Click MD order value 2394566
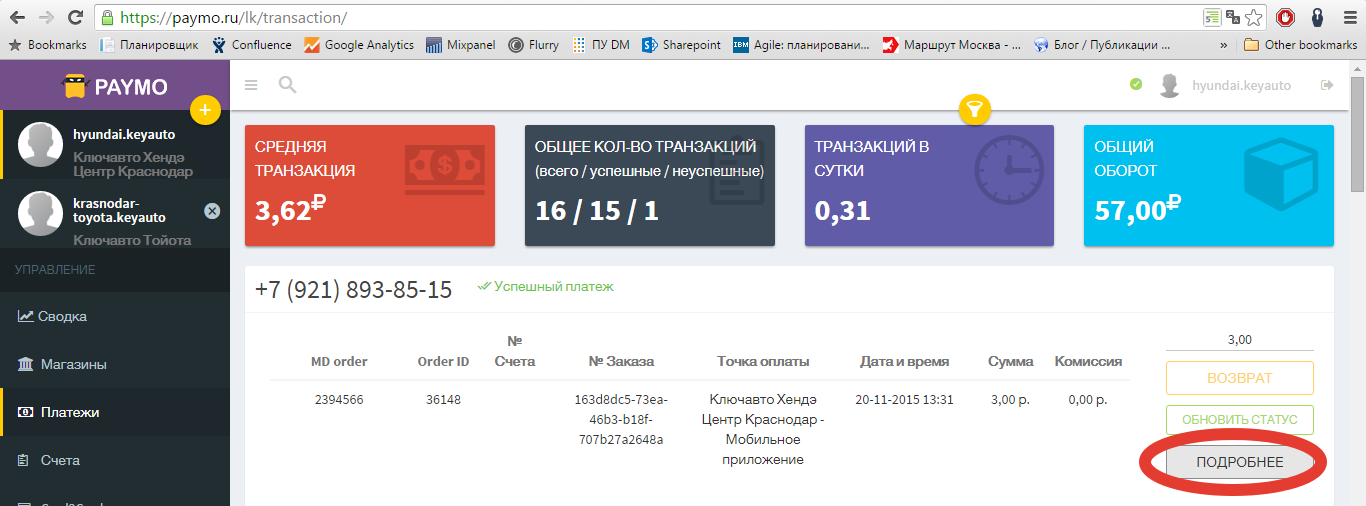The height and width of the screenshot is (506, 1366). 339,399
